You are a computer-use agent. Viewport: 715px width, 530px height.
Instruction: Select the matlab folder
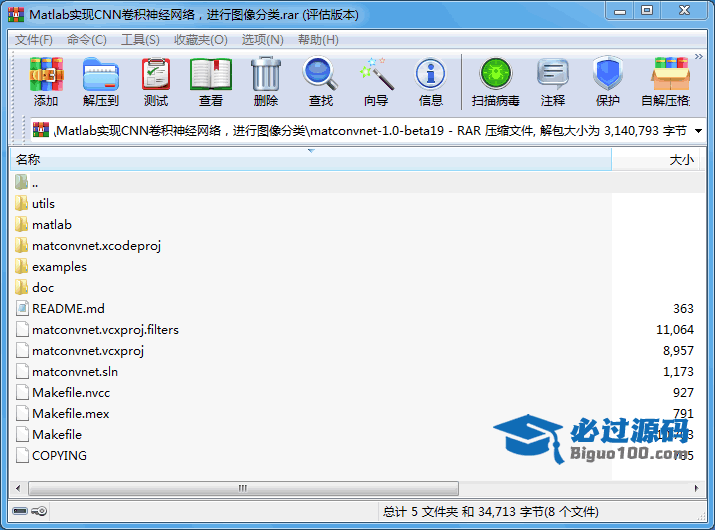tap(52, 224)
